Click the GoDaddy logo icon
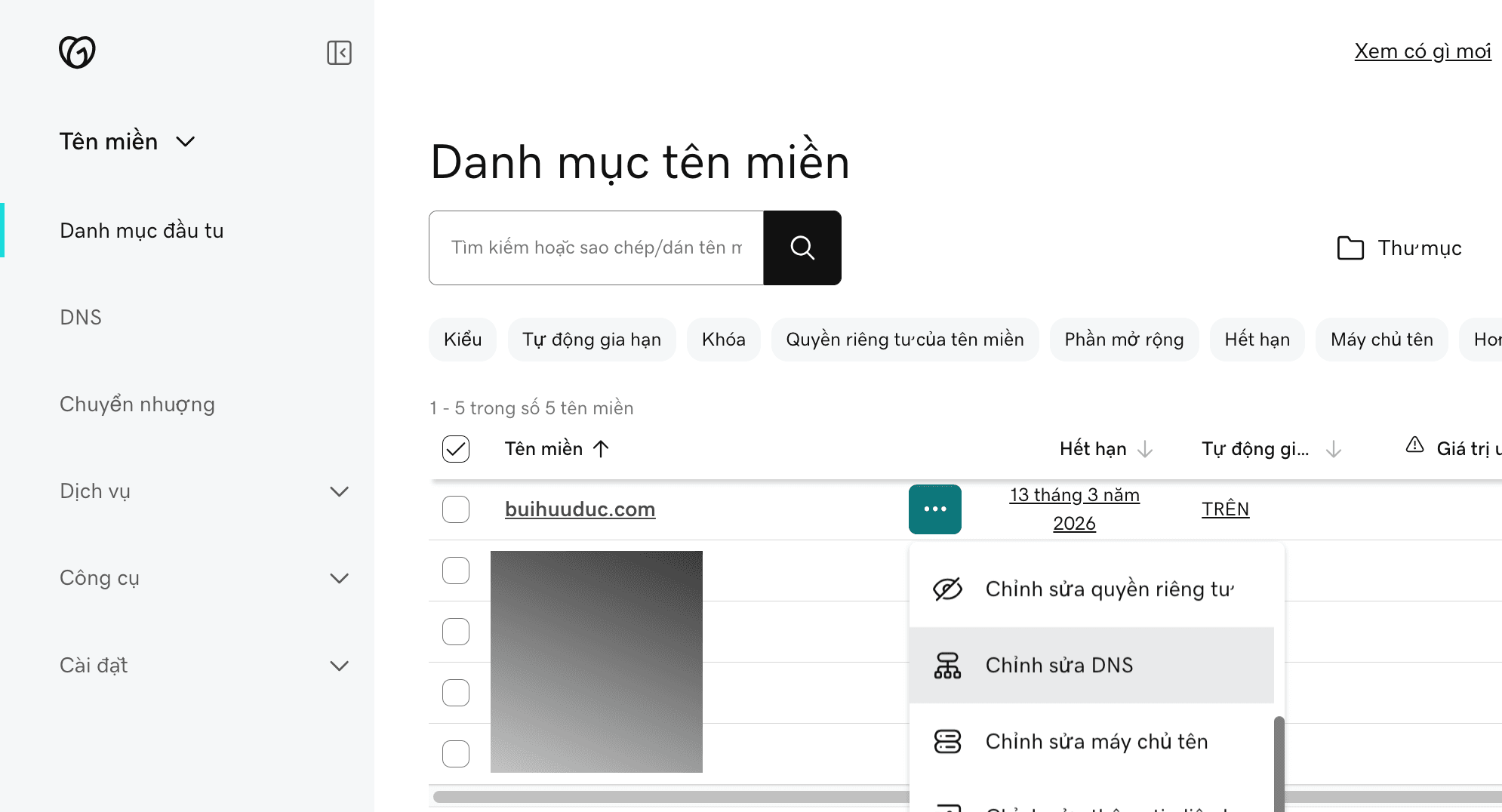Screen dimensions: 1502x812 (x=78, y=52)
